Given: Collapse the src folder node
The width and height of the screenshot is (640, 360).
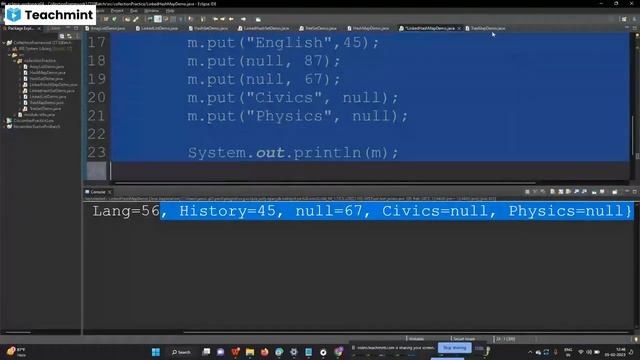Looking at the screenshot, I should [x=9, y=55].
